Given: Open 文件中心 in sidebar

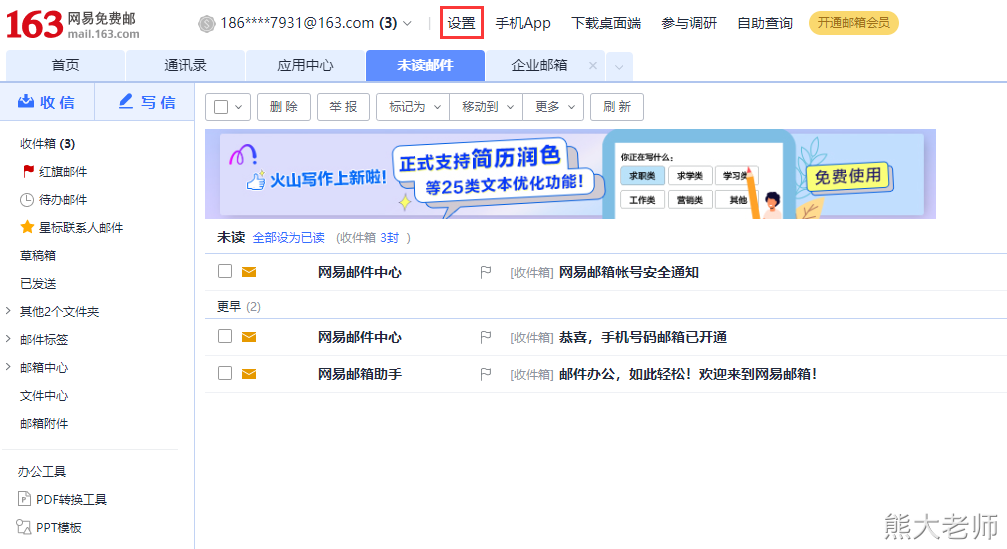Looking at the screenshot, I should coord(44,396).
